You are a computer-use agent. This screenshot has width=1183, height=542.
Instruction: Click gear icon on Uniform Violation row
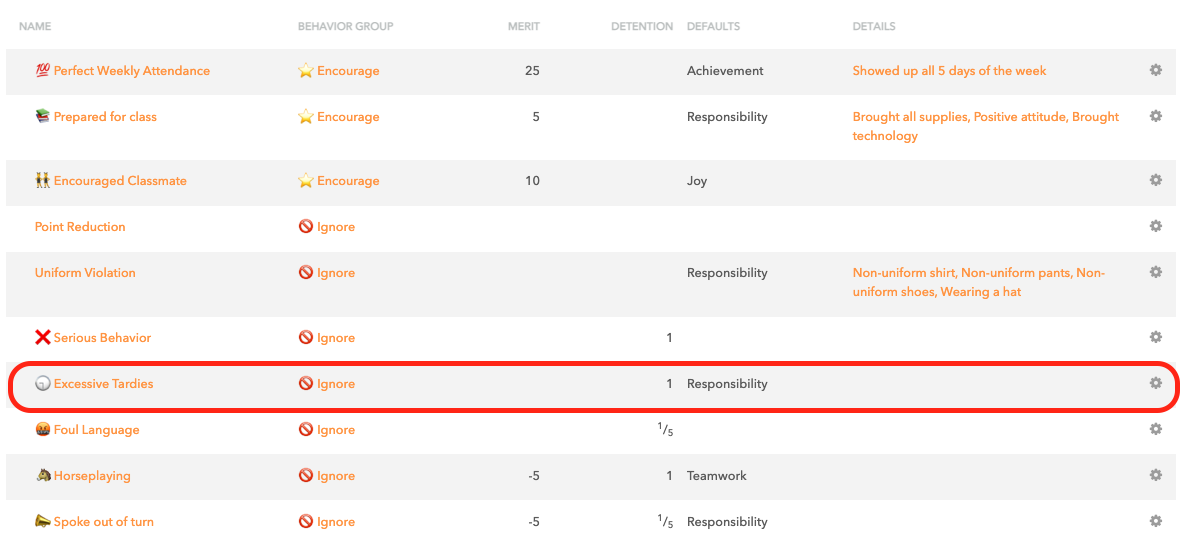(x=1156, y=272)
